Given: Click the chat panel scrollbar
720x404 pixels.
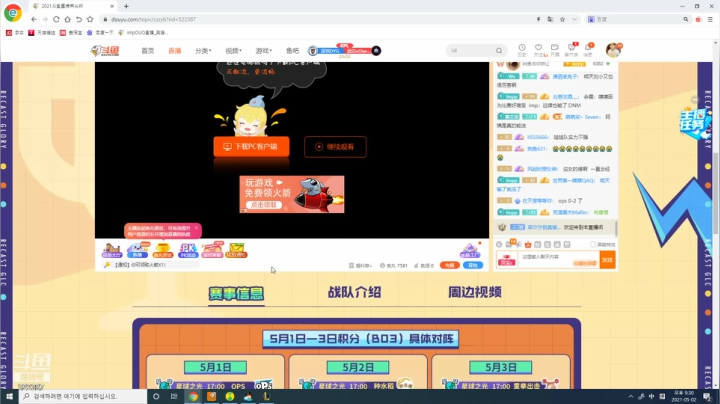Looking at the screenshot, I should (616, 229).
